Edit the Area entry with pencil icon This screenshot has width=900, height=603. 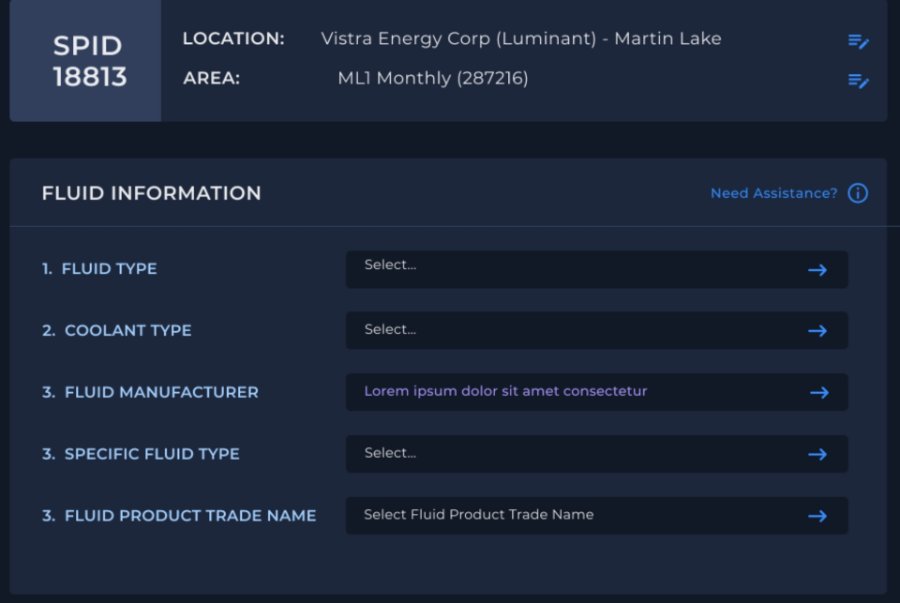pos(858,81)
